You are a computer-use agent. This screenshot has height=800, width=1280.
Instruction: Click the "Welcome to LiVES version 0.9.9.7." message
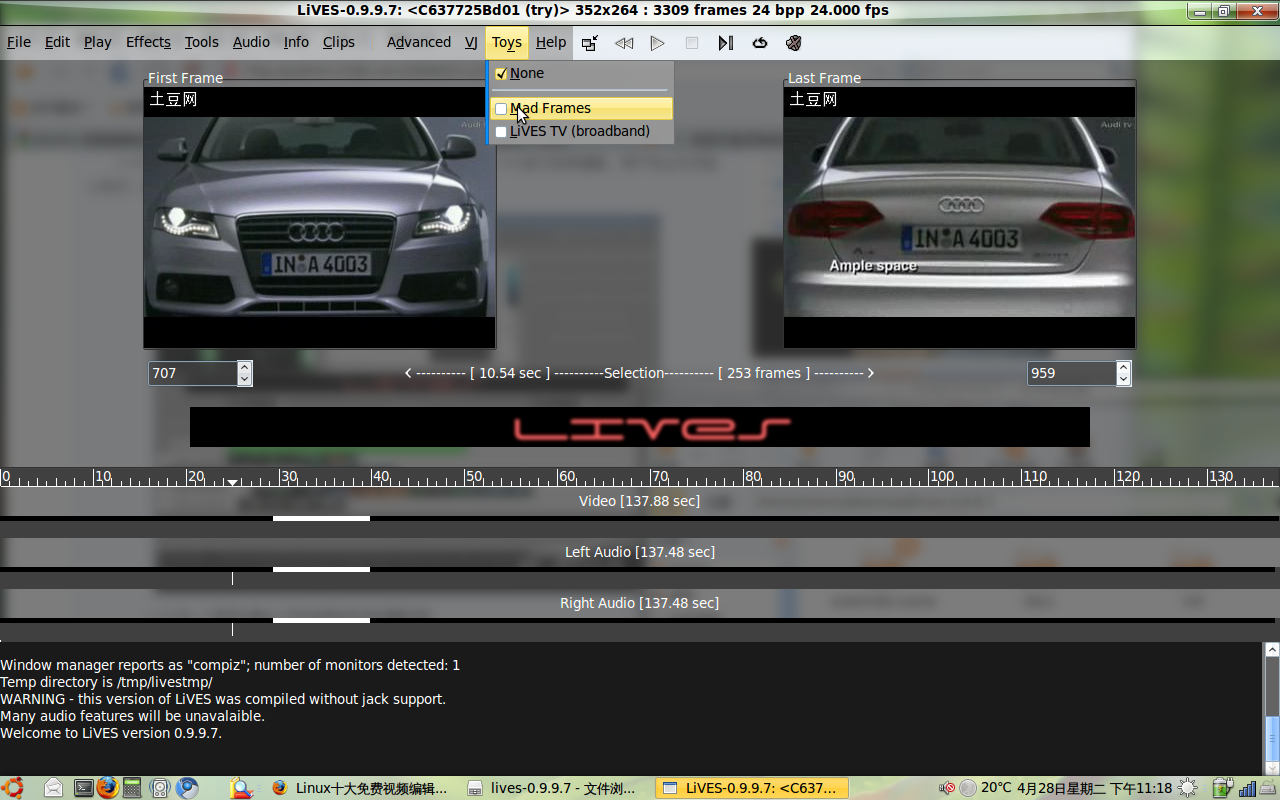coord(111,733)
